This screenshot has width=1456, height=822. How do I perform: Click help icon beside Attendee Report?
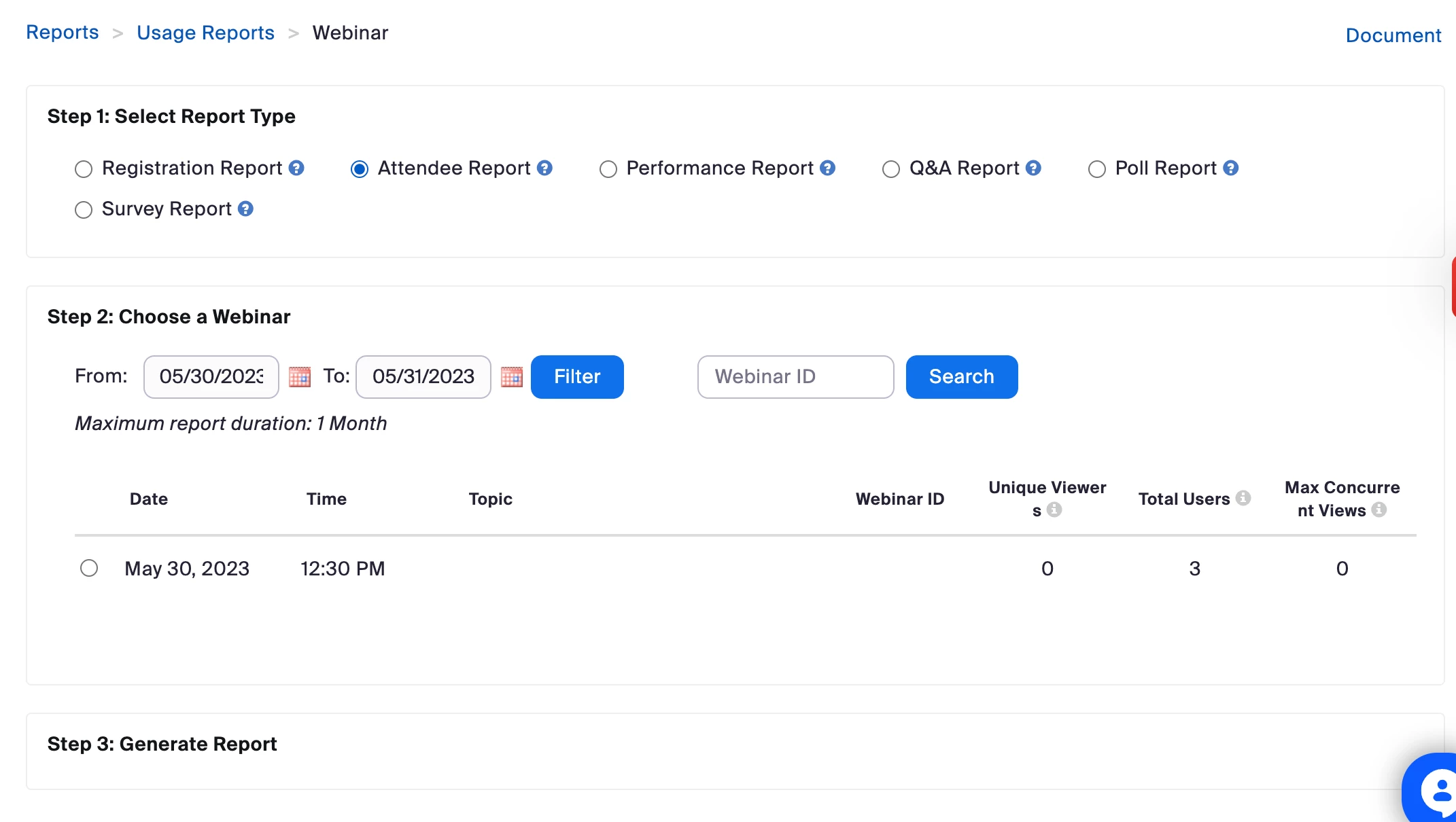click(544, 168)
